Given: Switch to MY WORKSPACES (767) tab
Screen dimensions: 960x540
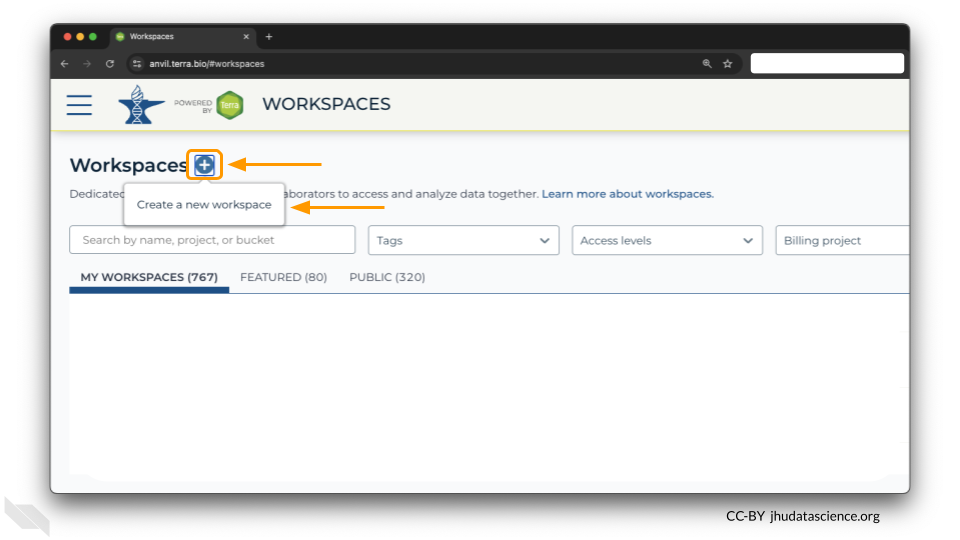Looking at the screenshot, I should [149, 277].
